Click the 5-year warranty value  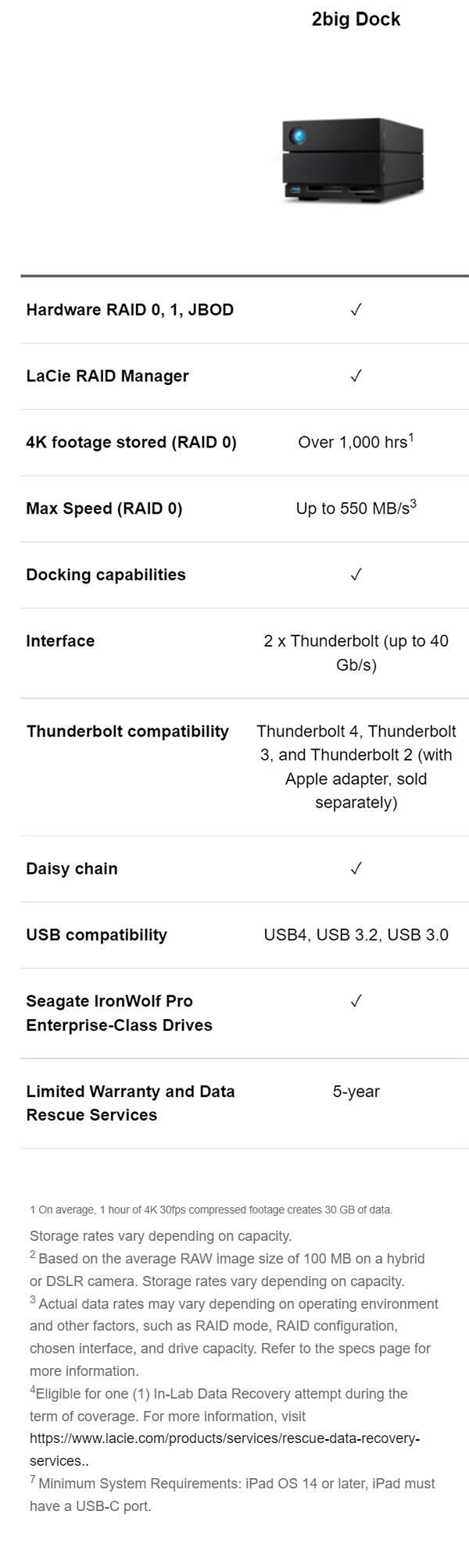click(356, 1092)
